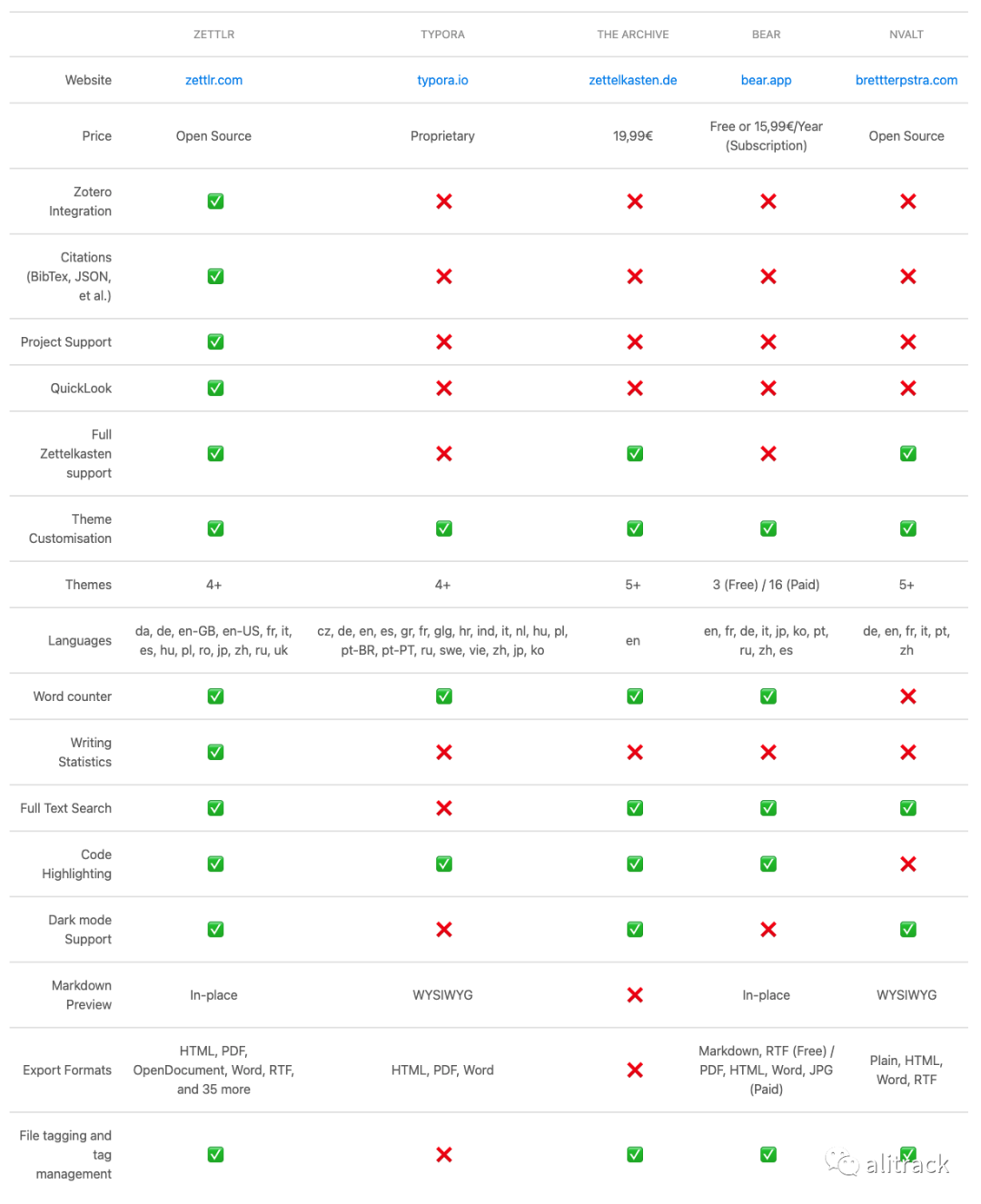Click Typora's Zotero Integration red cross

pyautogui.click(x=443, y=202)
